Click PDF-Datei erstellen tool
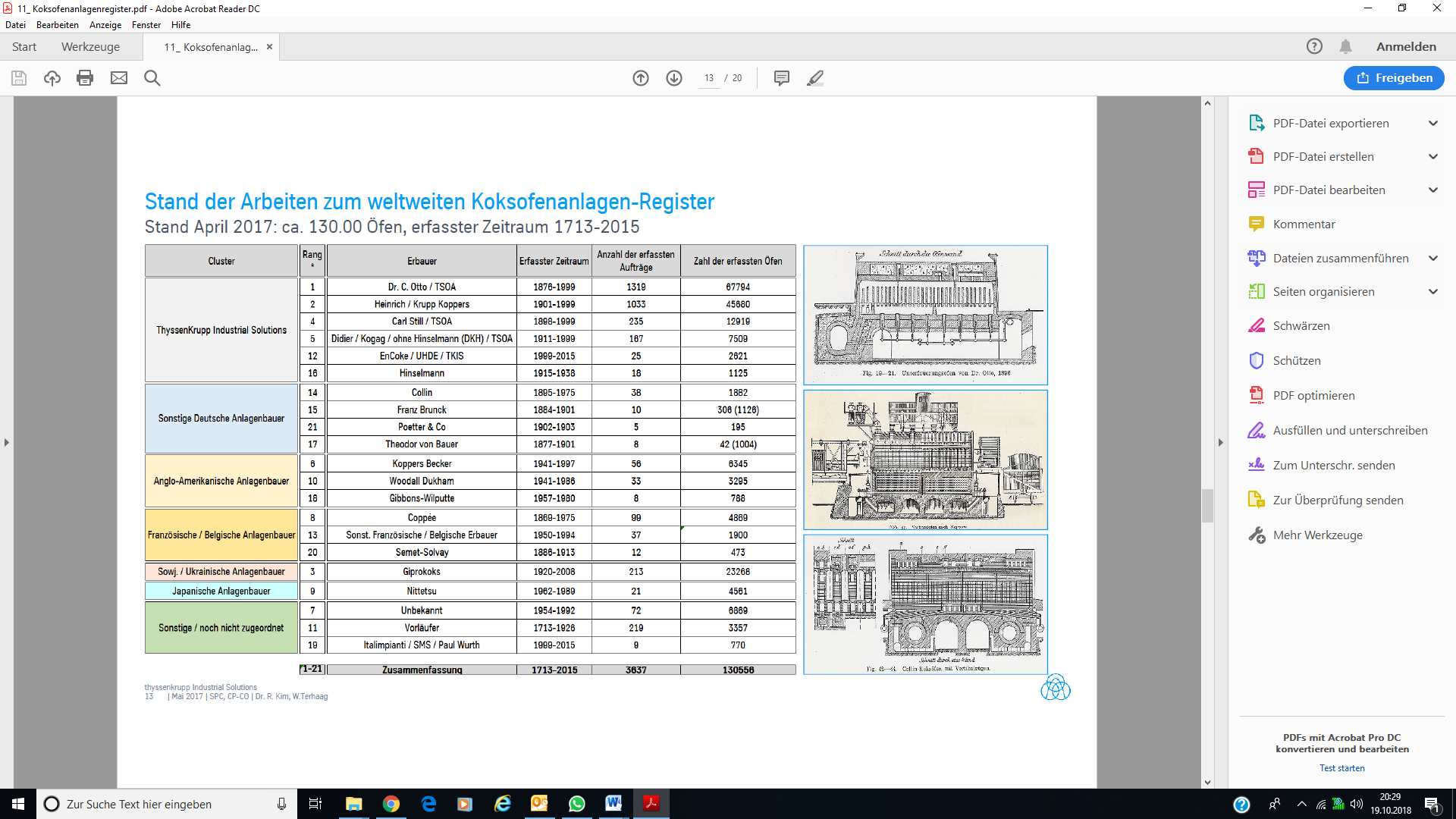This screenshot has height=819, width=1456. [x=1323, y=156]
